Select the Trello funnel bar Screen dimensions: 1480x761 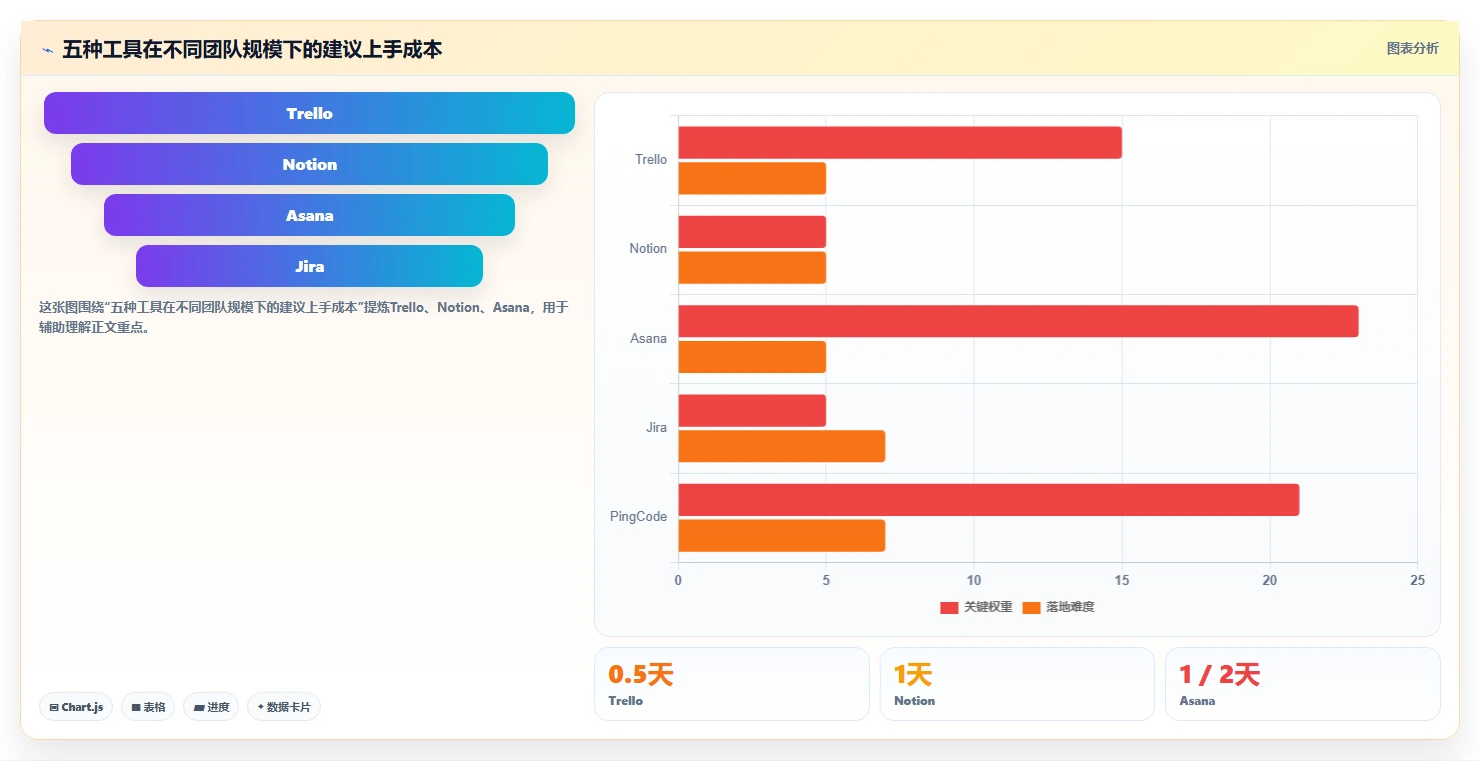[309, 113]
